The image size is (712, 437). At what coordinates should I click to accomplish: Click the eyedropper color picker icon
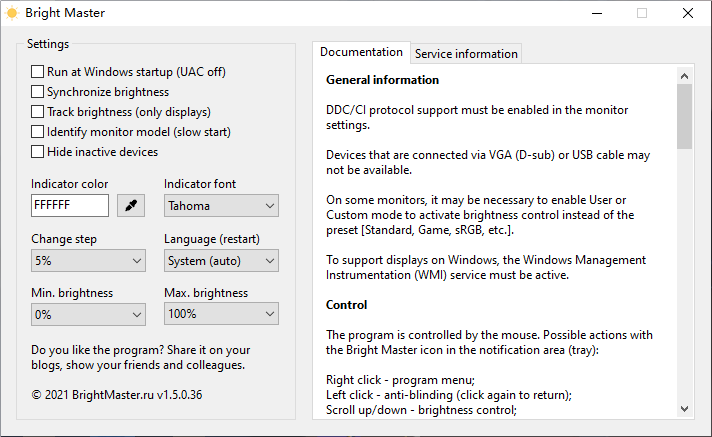click(x=131, y=206)
